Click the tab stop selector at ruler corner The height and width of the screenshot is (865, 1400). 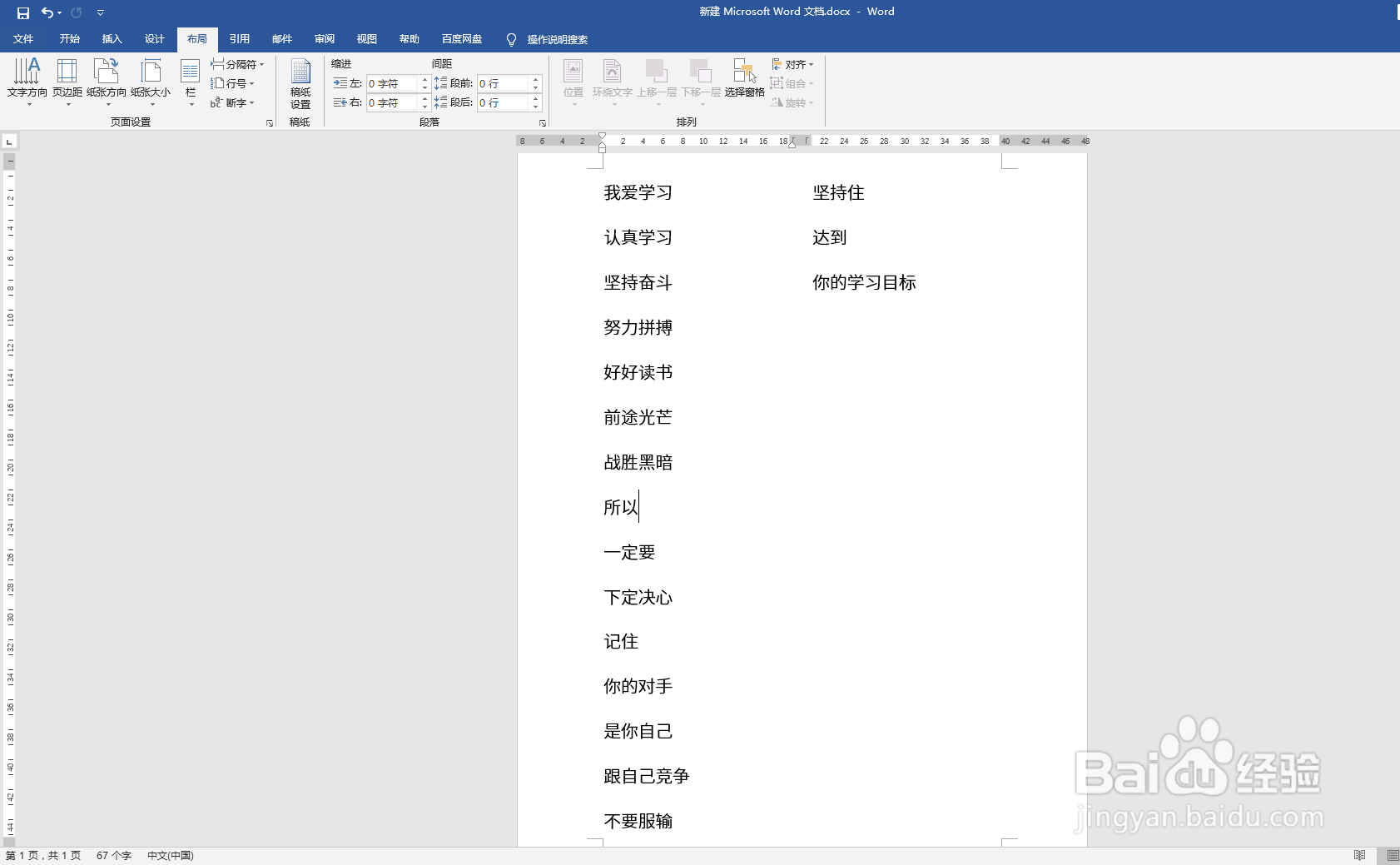pyautogui.click(x=9, y=142)
